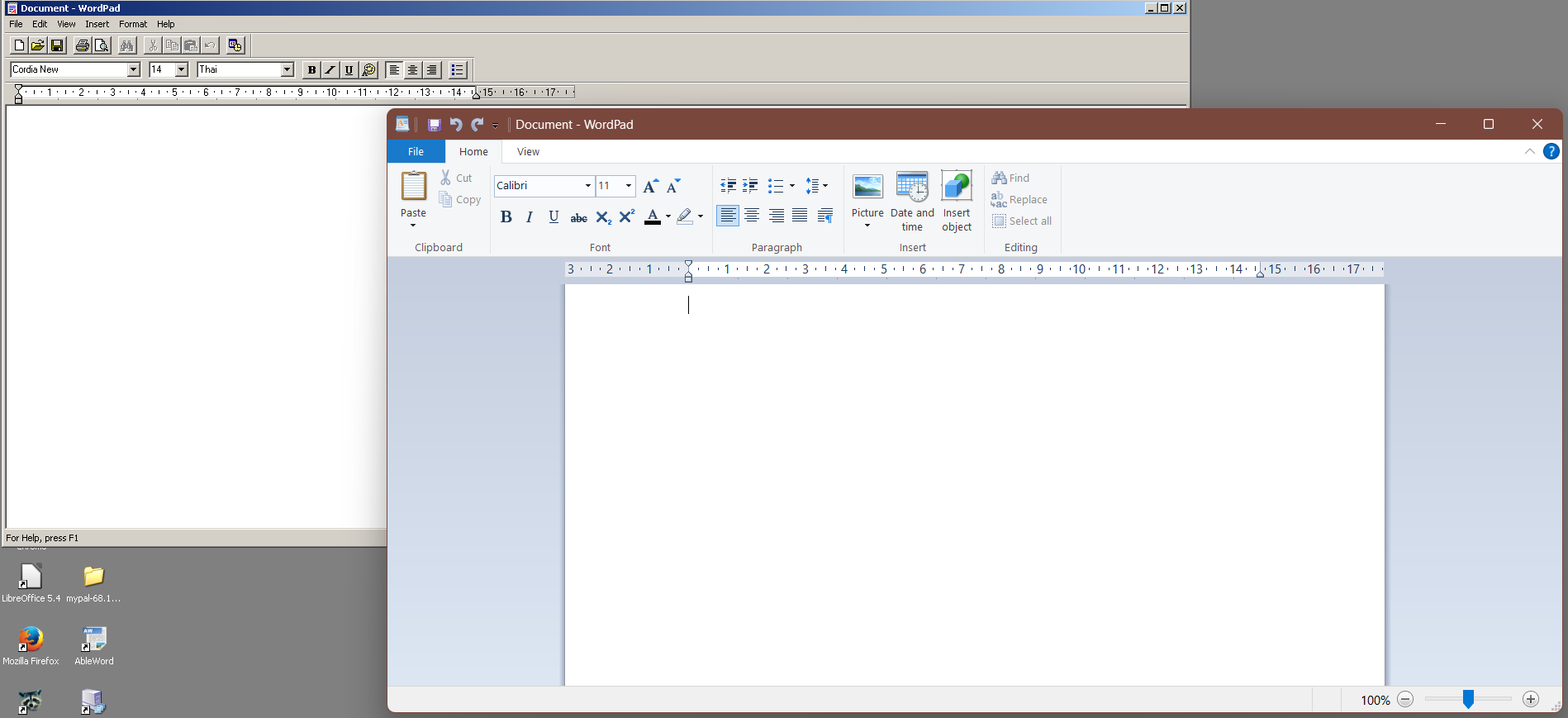
Task: Click Select all in Editing group
Action: click(1022, 221)
